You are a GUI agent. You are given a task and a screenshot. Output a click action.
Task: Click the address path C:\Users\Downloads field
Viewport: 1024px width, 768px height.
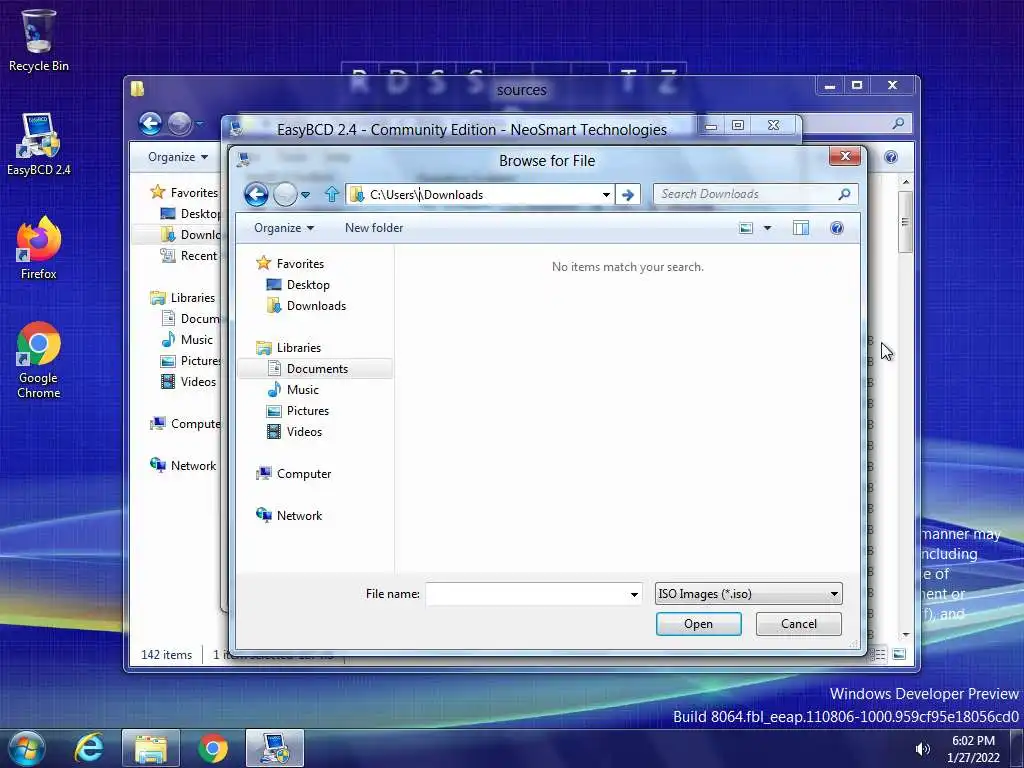click(x=480, y=195)
